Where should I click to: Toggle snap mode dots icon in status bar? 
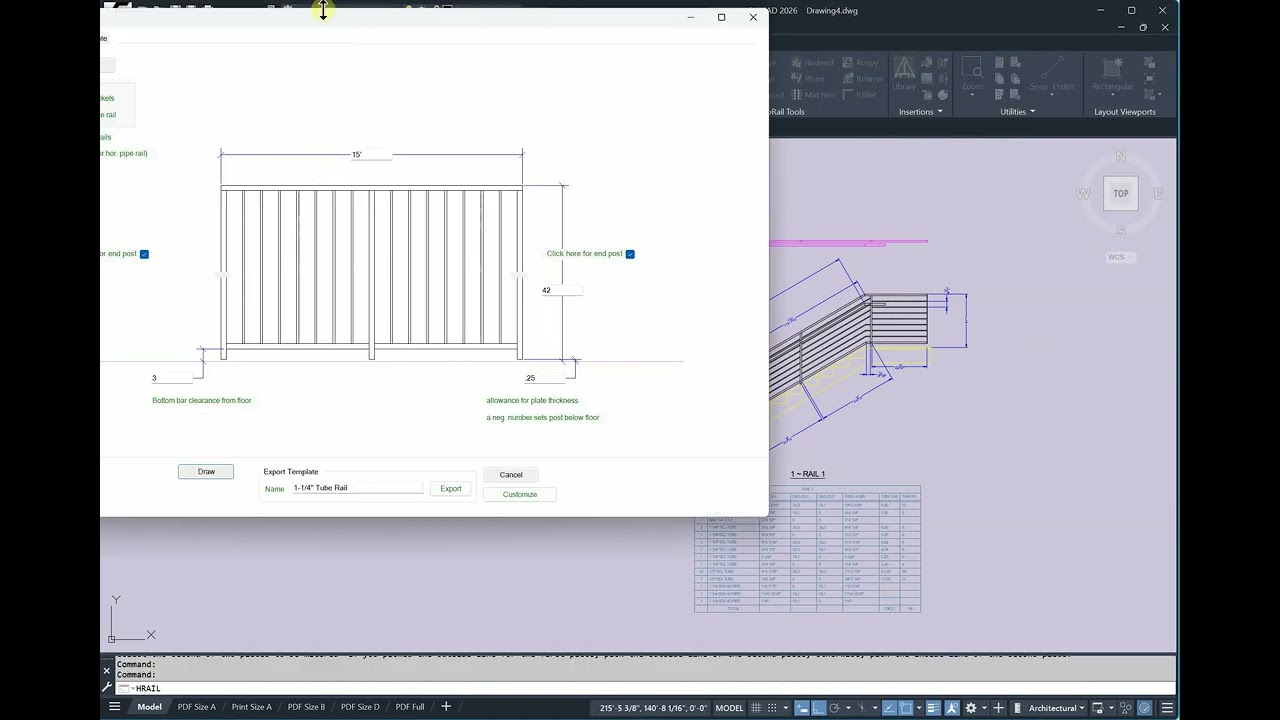(x=772, y=708)
